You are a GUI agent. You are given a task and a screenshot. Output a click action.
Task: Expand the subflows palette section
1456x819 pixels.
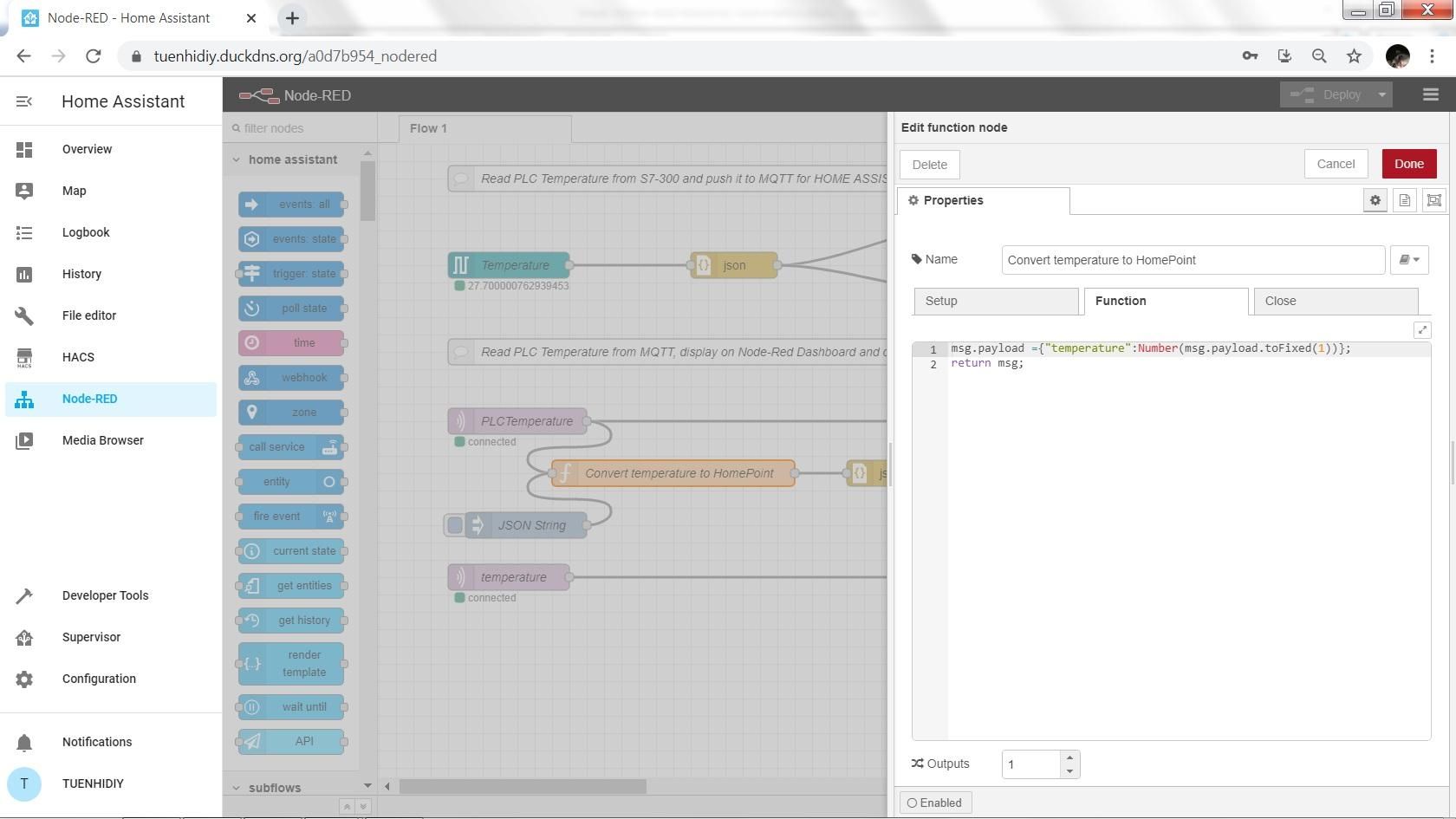coord(236,787)
